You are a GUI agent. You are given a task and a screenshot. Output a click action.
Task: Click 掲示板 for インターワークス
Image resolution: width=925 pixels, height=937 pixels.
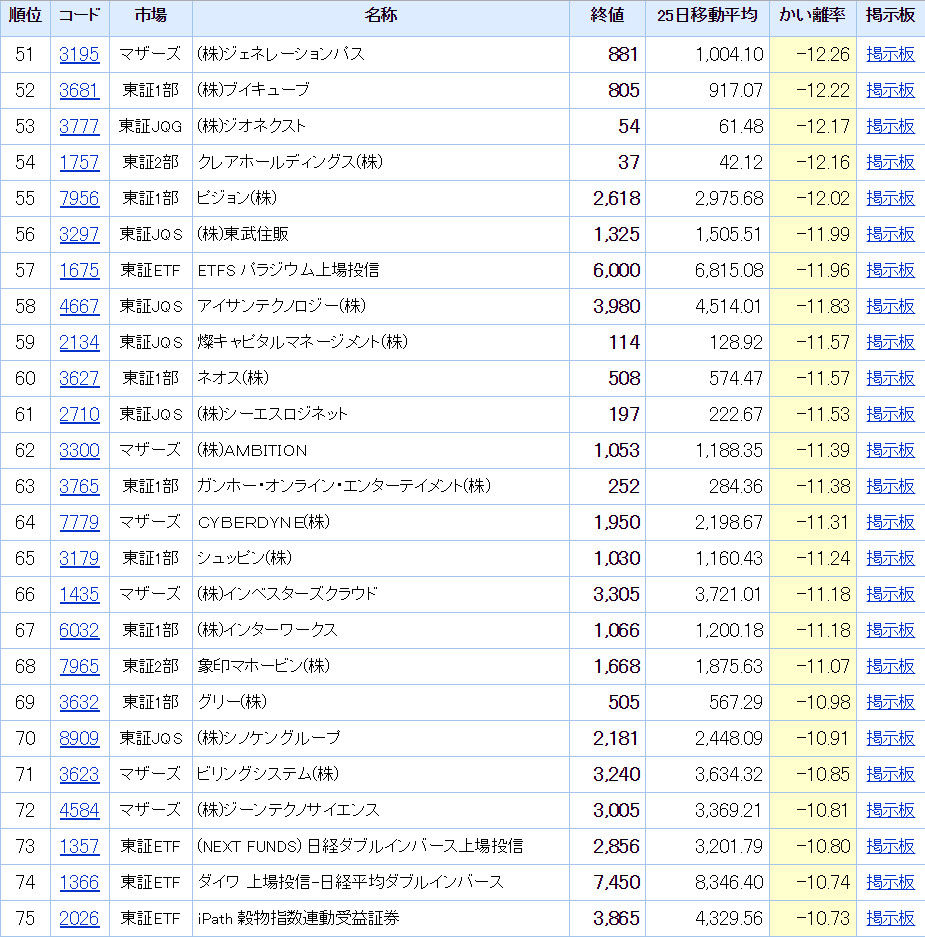(x=890, y=630)
